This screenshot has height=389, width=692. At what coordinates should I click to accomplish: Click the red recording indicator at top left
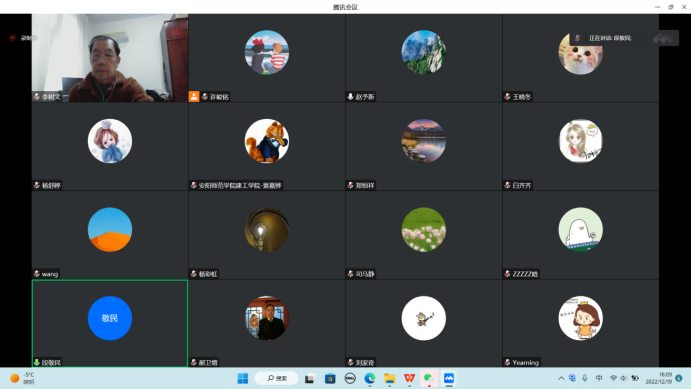12,38
